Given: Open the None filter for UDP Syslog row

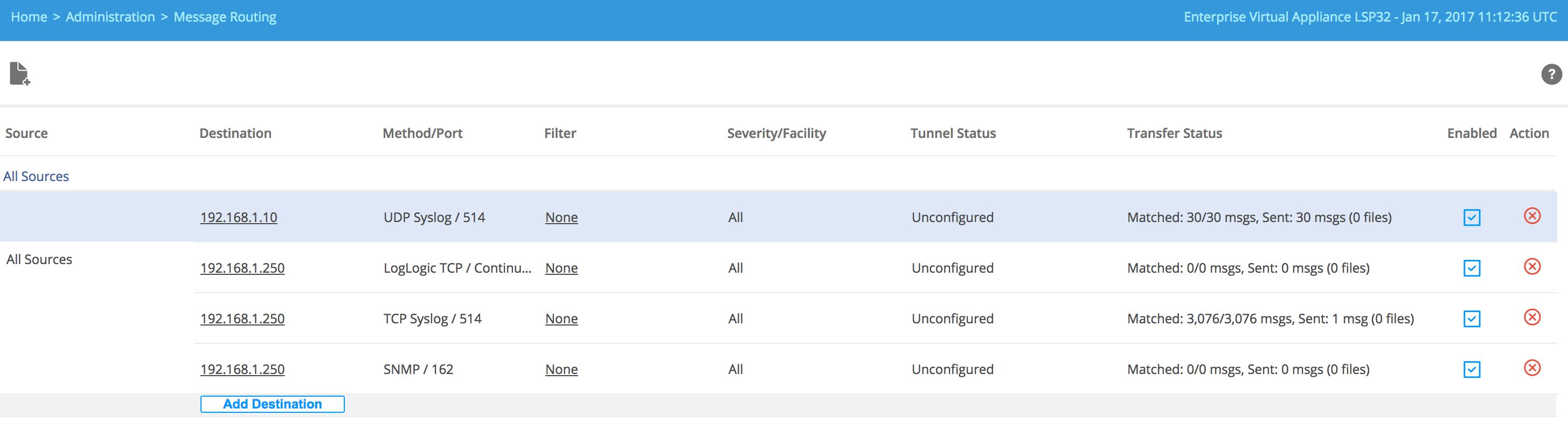Looking at the screenshot, I should tap(561, 217).
